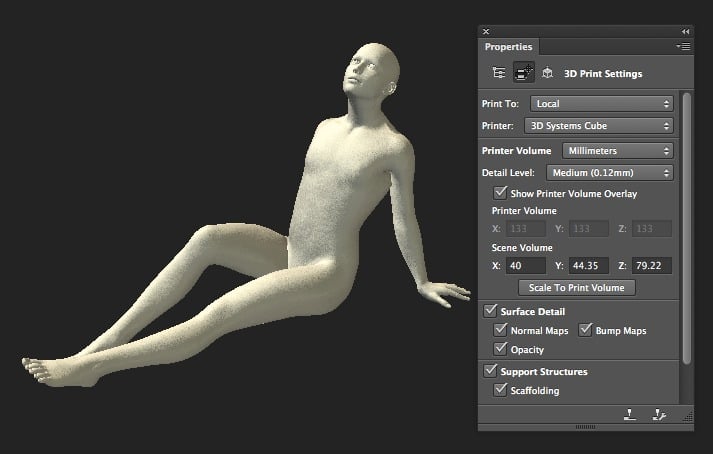
Task: Toggle the Bump Maps checkbox
Action: [x=586, y=330]
